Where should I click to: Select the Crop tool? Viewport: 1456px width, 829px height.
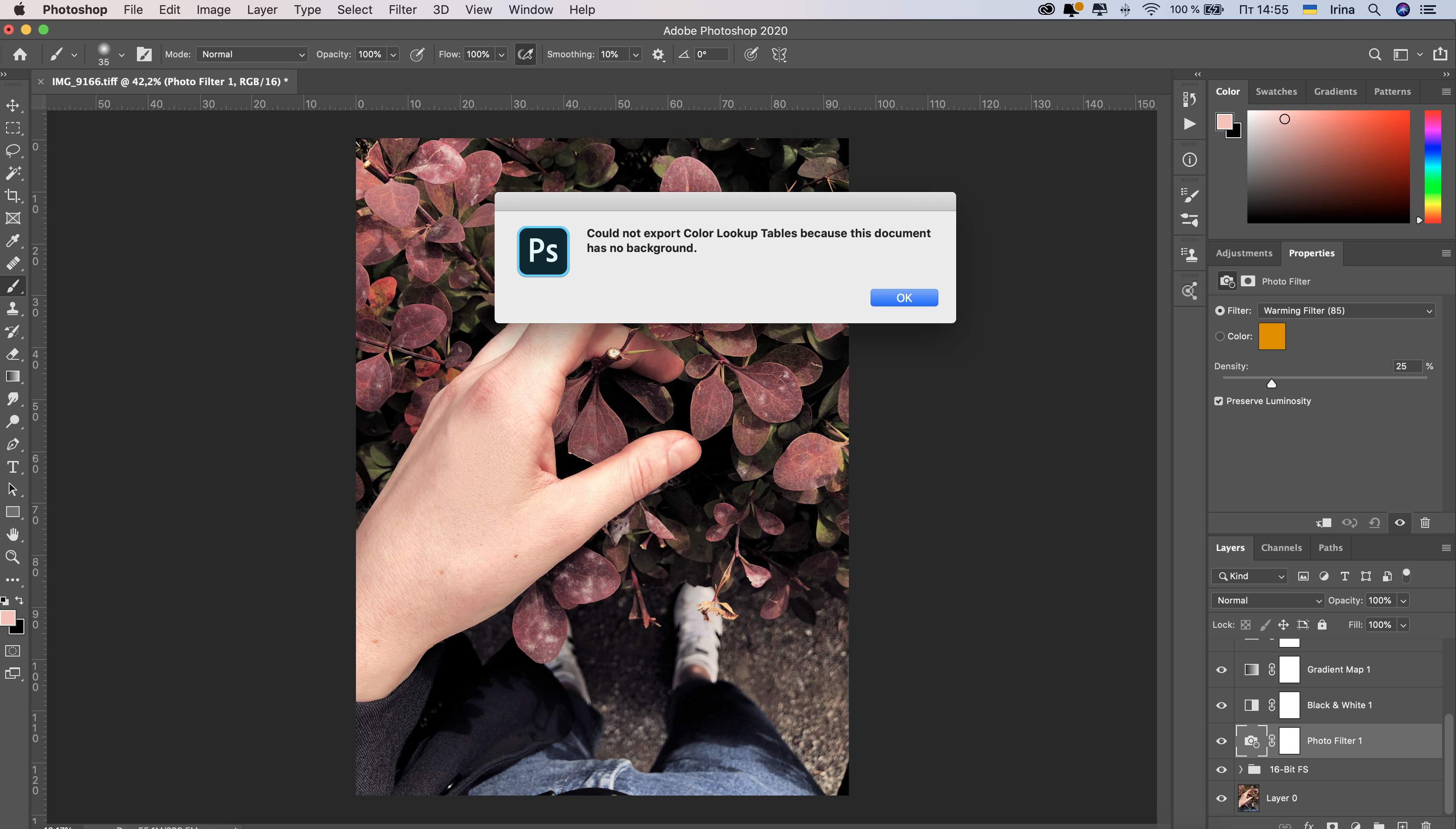click(x=13, y=196)
